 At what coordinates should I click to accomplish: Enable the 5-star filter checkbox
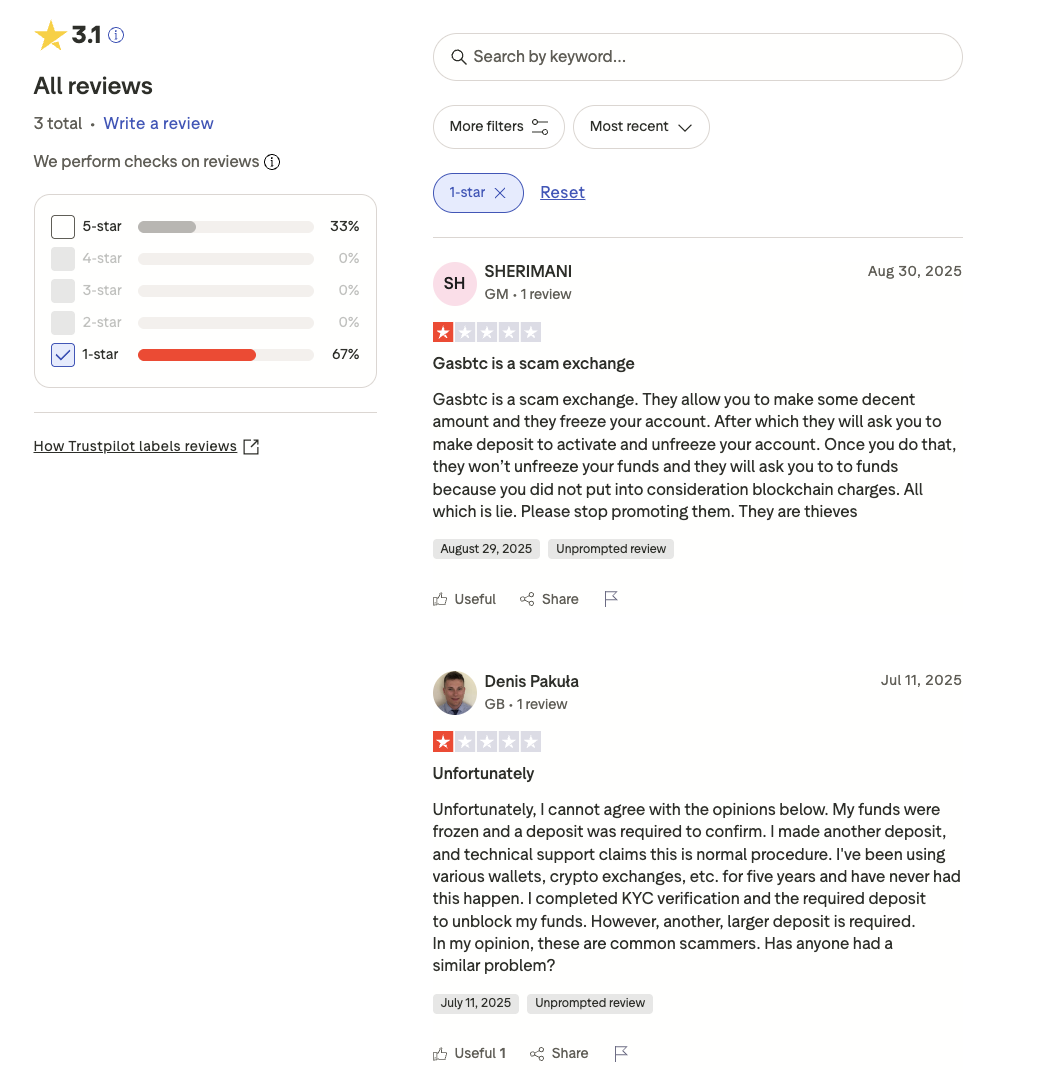[63, 227]
